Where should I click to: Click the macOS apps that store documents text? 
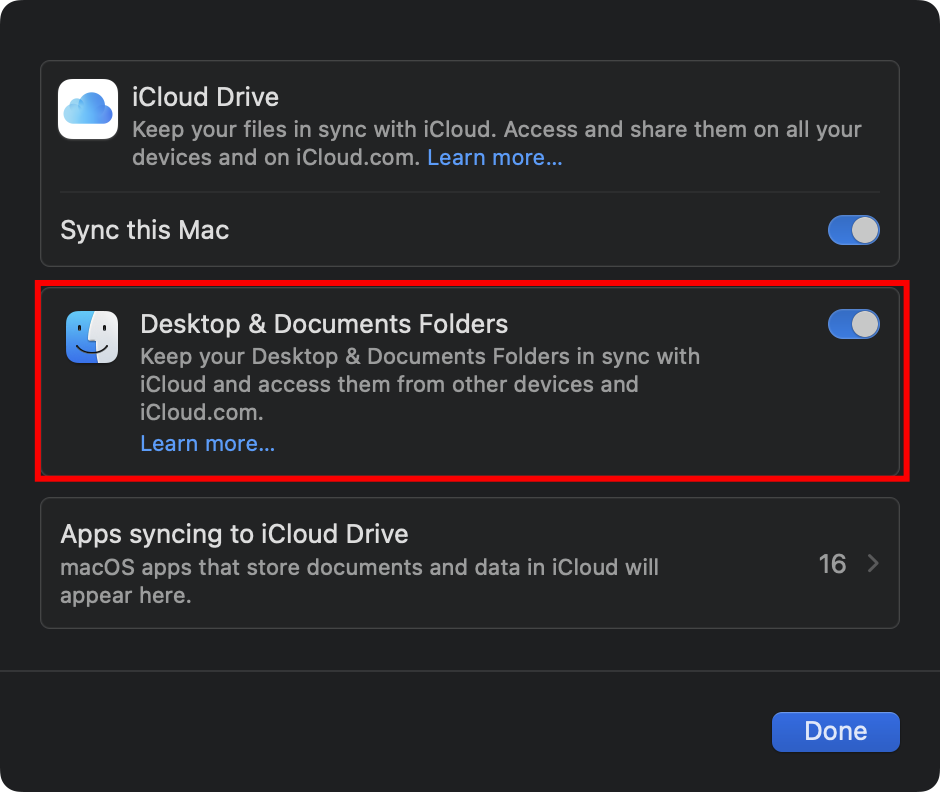click(360, 567)
